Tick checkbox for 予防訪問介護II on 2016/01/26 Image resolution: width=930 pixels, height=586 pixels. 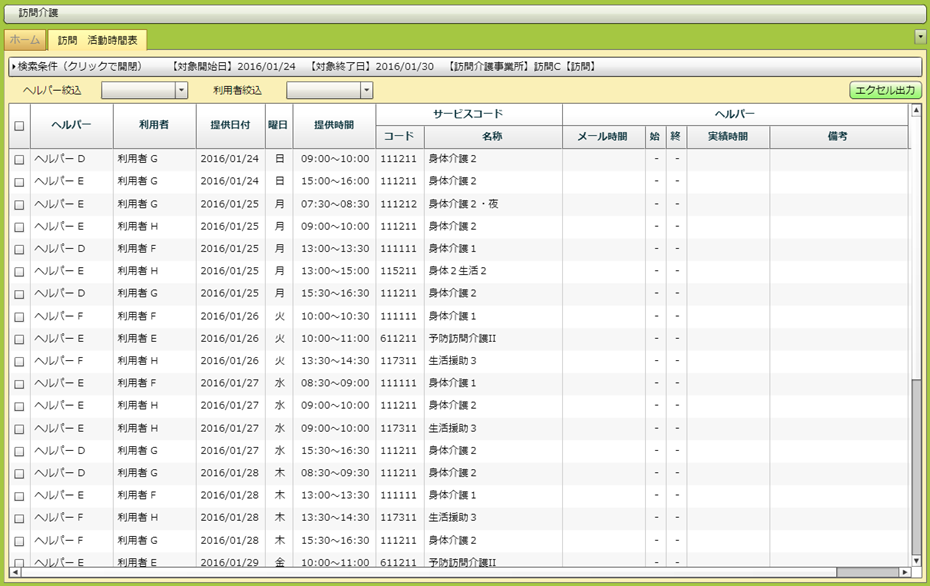(19, 338)
